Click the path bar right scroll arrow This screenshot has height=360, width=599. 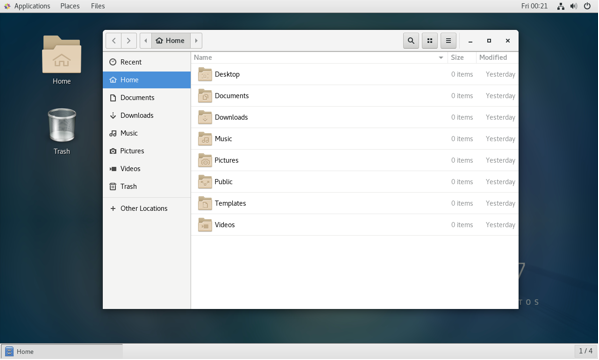coord(196,41)
